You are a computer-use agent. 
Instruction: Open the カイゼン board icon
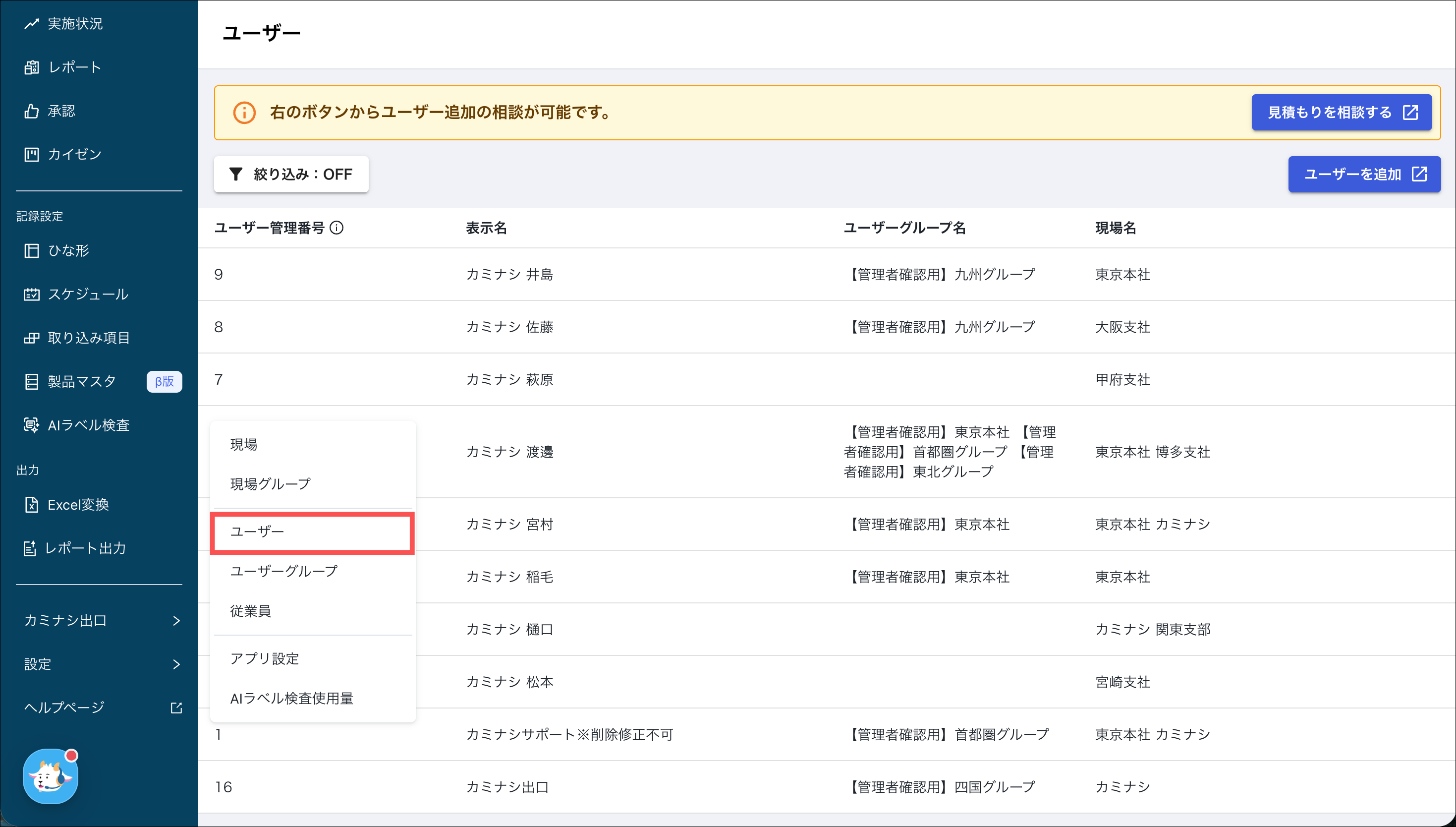[31, 155]
